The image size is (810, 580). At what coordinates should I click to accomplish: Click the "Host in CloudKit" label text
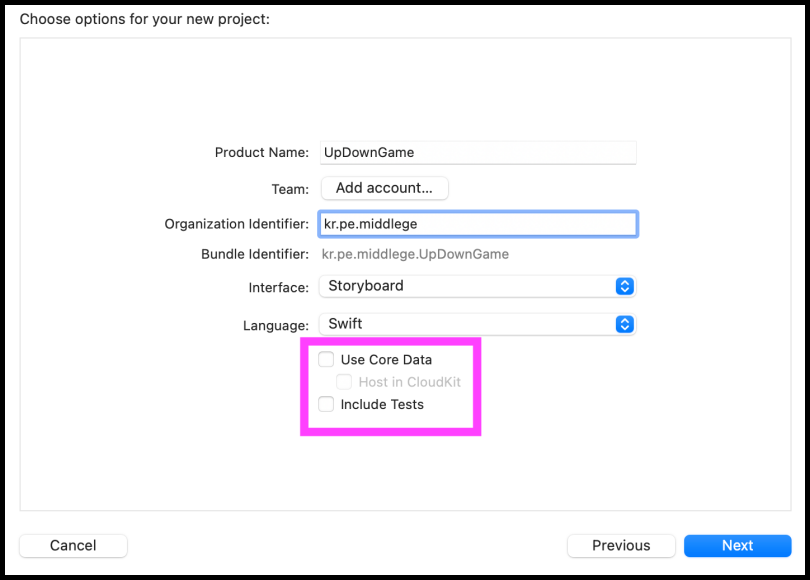(x=409, y=382)
